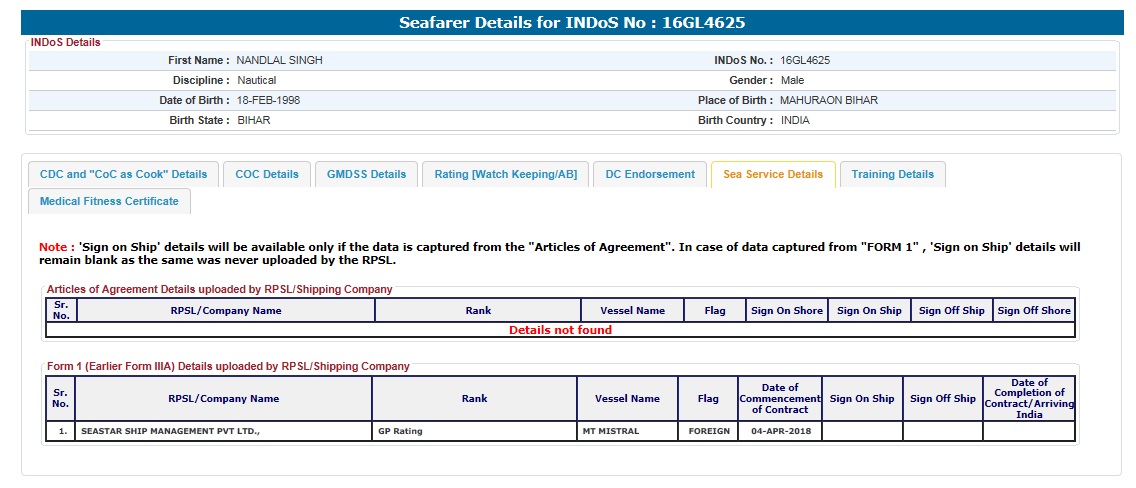The image size is (1136, 488).
Task: Click the INDoS No. value 16GL4625
Action: click(805, 60)
